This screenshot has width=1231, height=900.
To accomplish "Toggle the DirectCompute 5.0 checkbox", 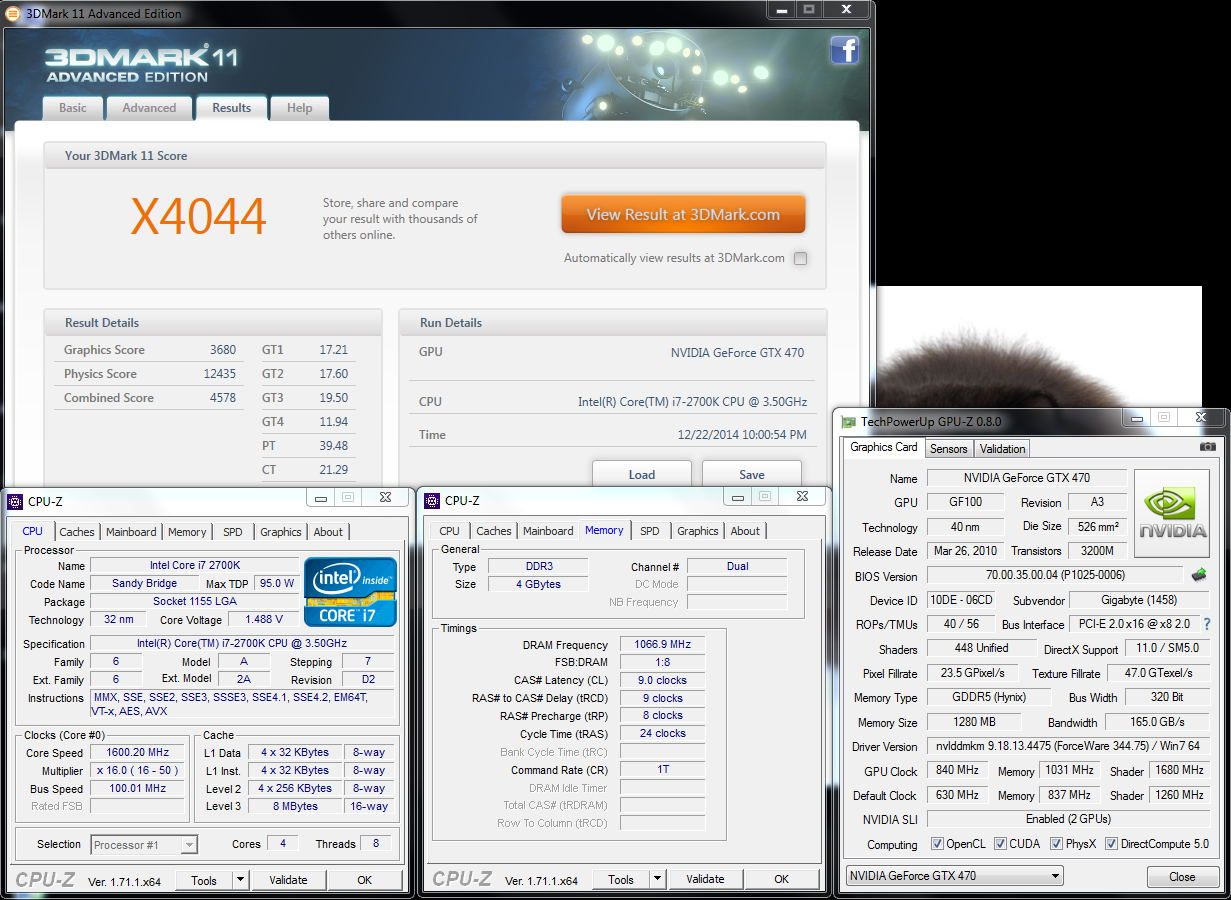I will (1111, 843).
